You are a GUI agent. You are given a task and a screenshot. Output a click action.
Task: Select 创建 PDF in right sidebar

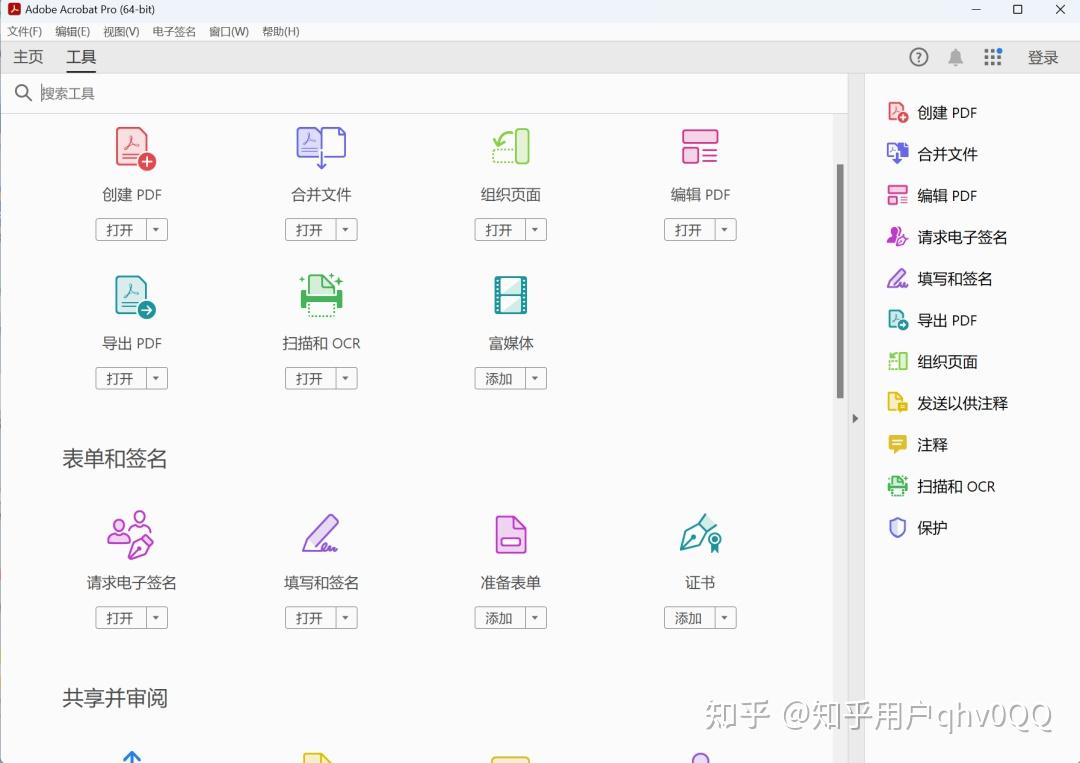click(932, 112)
